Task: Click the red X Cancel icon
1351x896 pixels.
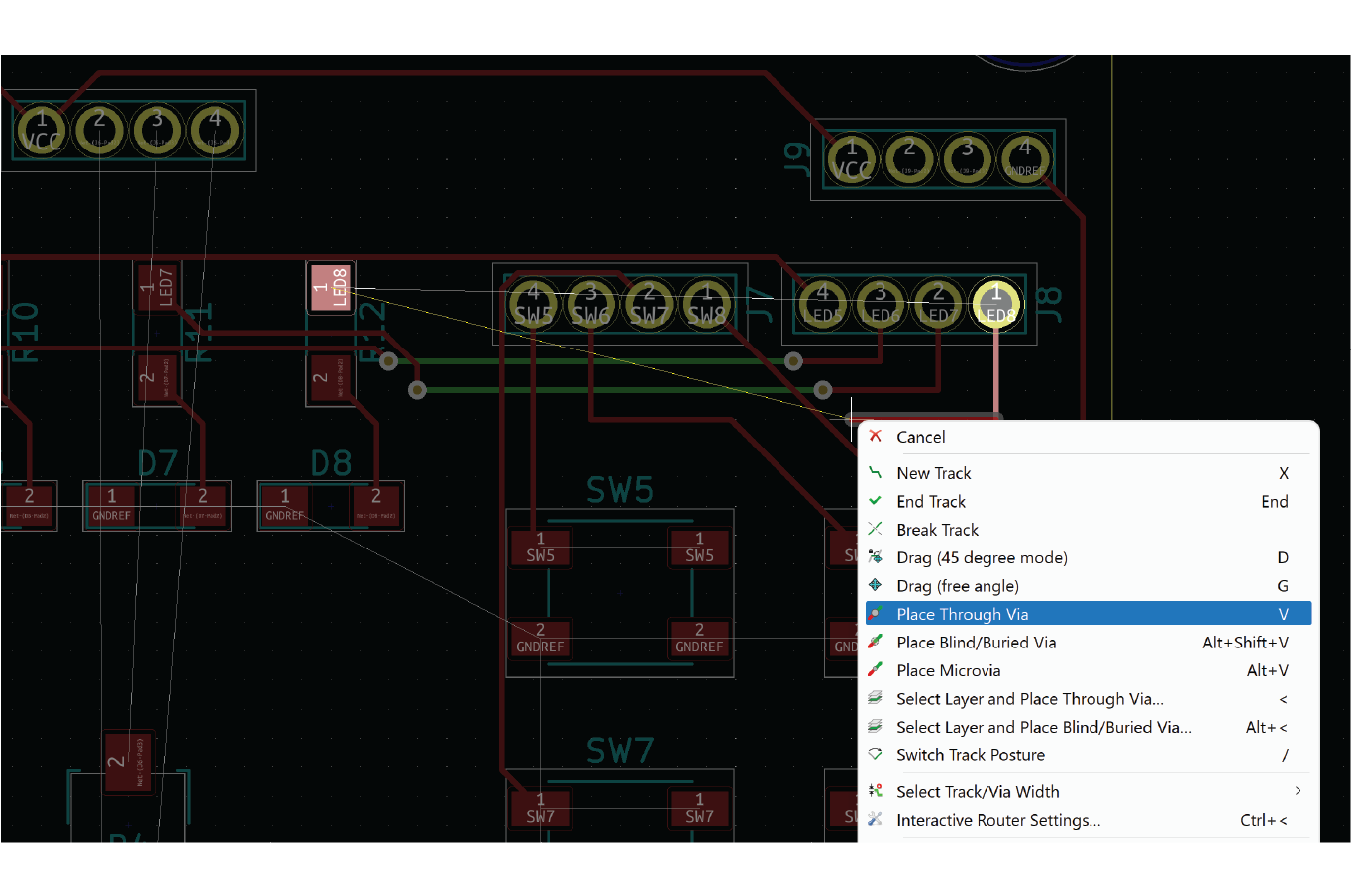Action: 875,437
